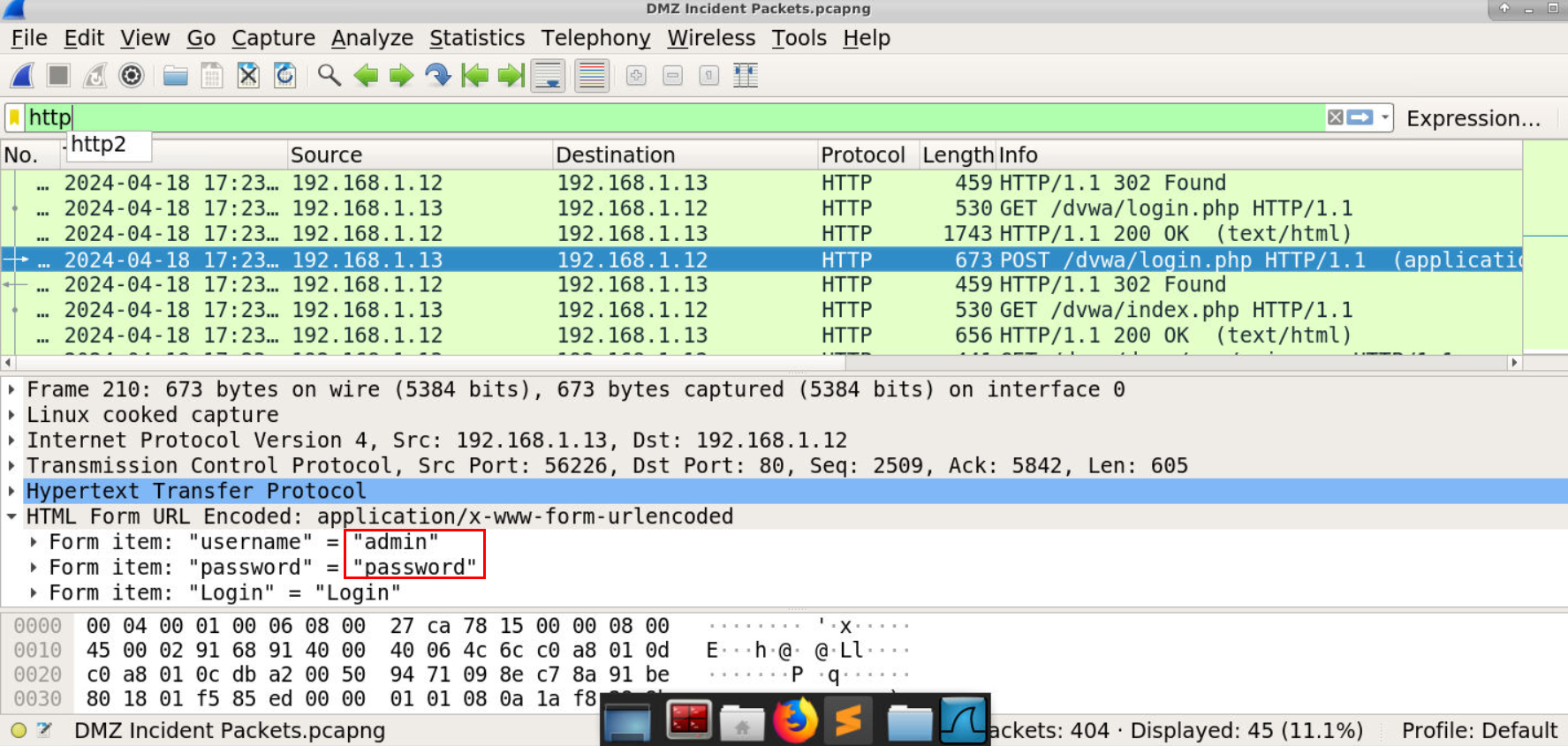
Task: Open the Telephony menu
Action: tap(596, 38)
